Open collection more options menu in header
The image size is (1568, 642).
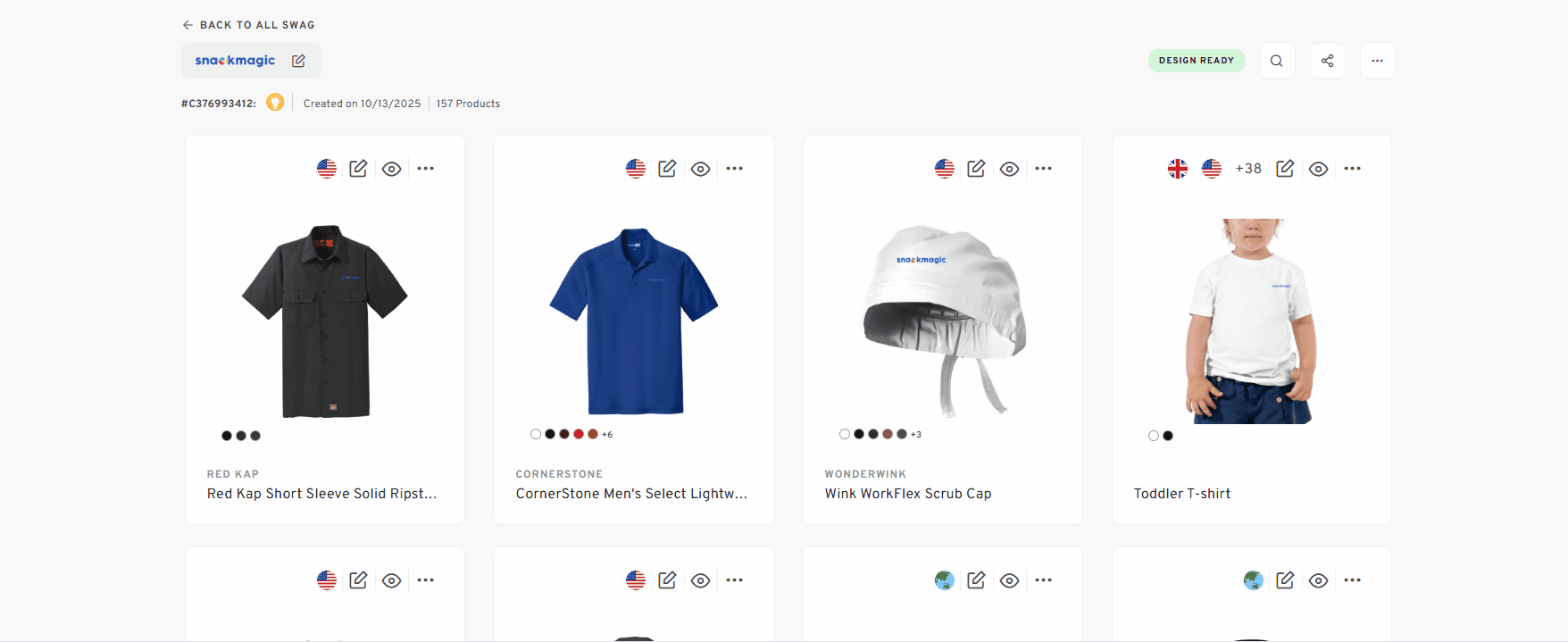pyautogui.click(x=1378, y=61)
